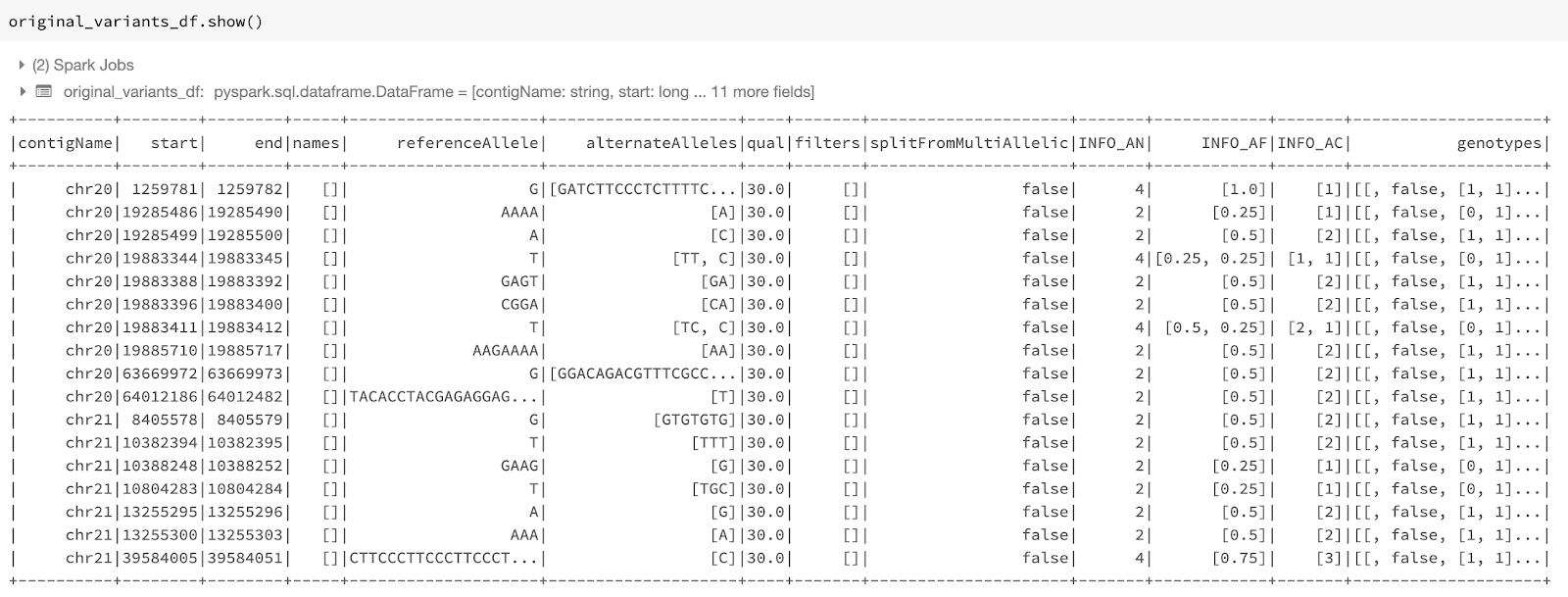Click the [TT, C] alternate alleles cell

click(704, 259)
